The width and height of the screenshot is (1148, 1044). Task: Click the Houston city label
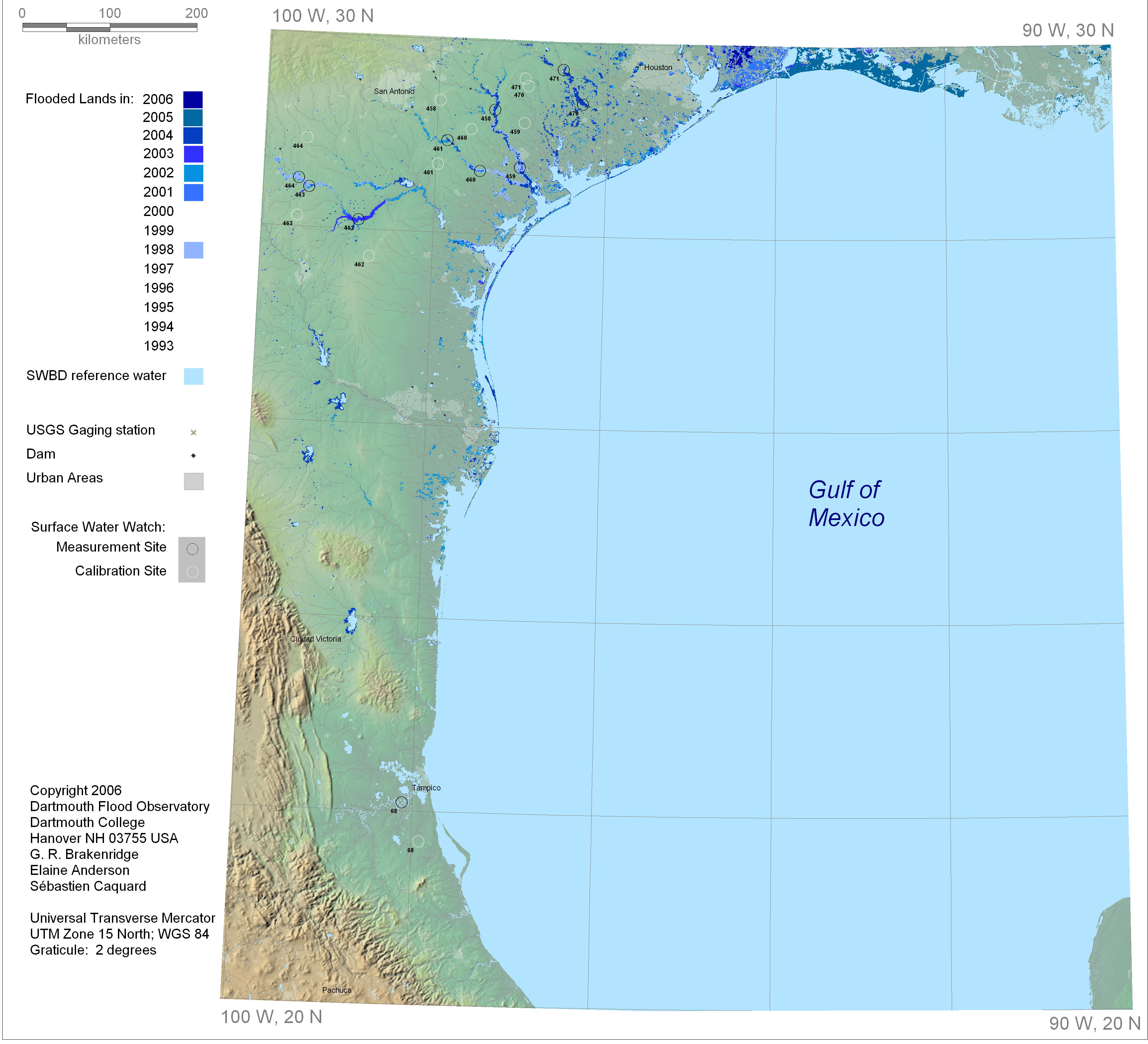[658, 67]
